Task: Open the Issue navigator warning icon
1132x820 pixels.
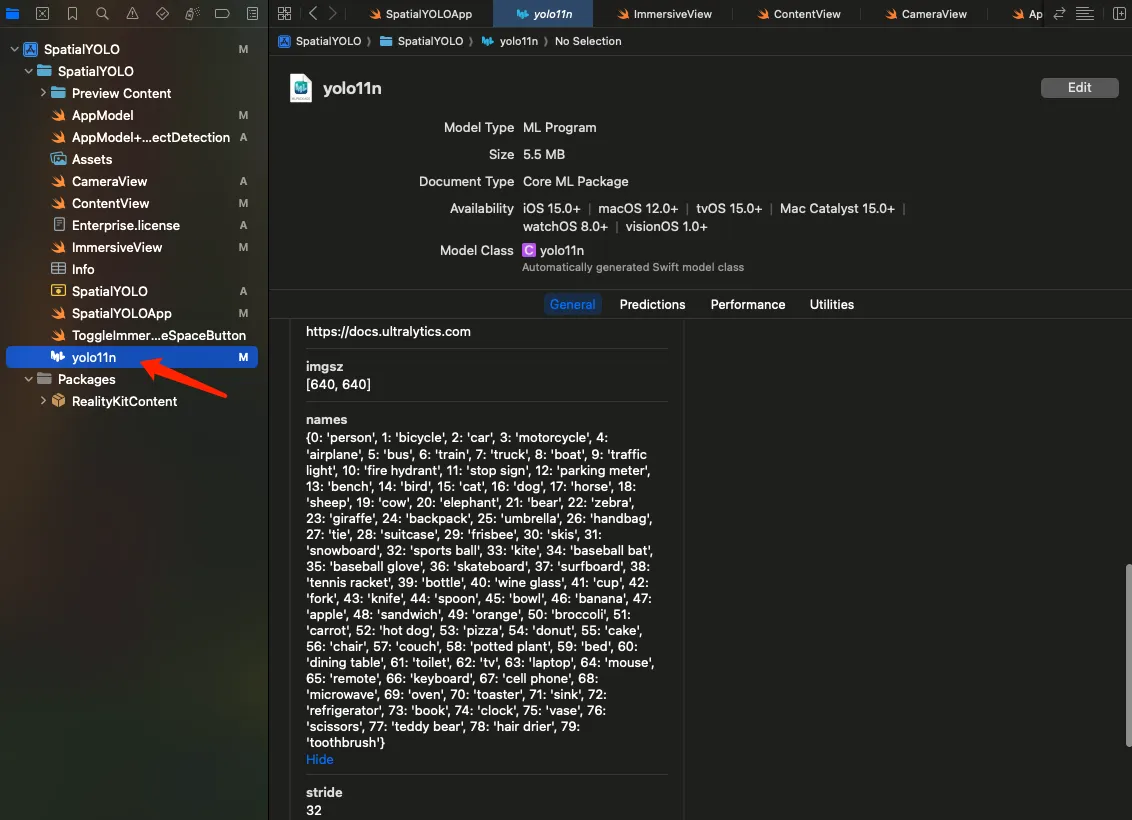Action: click(x=132, y=13)
